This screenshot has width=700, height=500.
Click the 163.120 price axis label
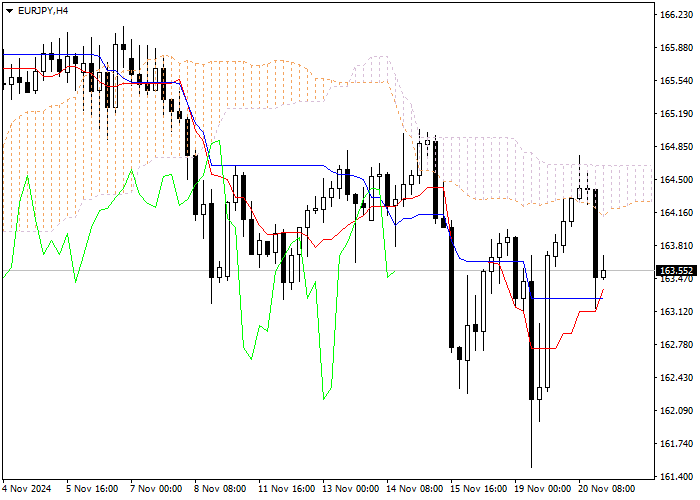point(676,312)
